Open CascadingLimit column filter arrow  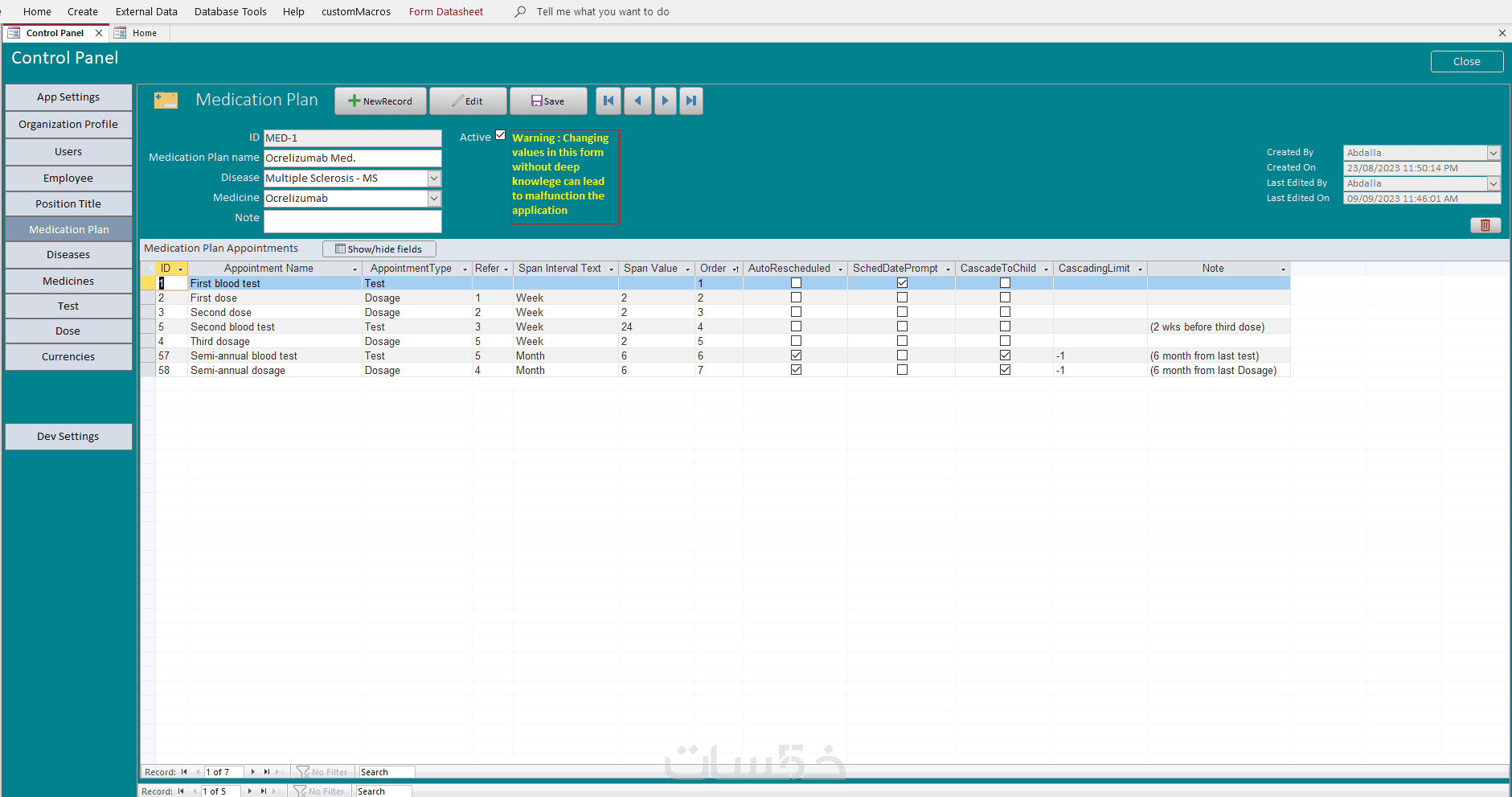[x=1140, y=269]
